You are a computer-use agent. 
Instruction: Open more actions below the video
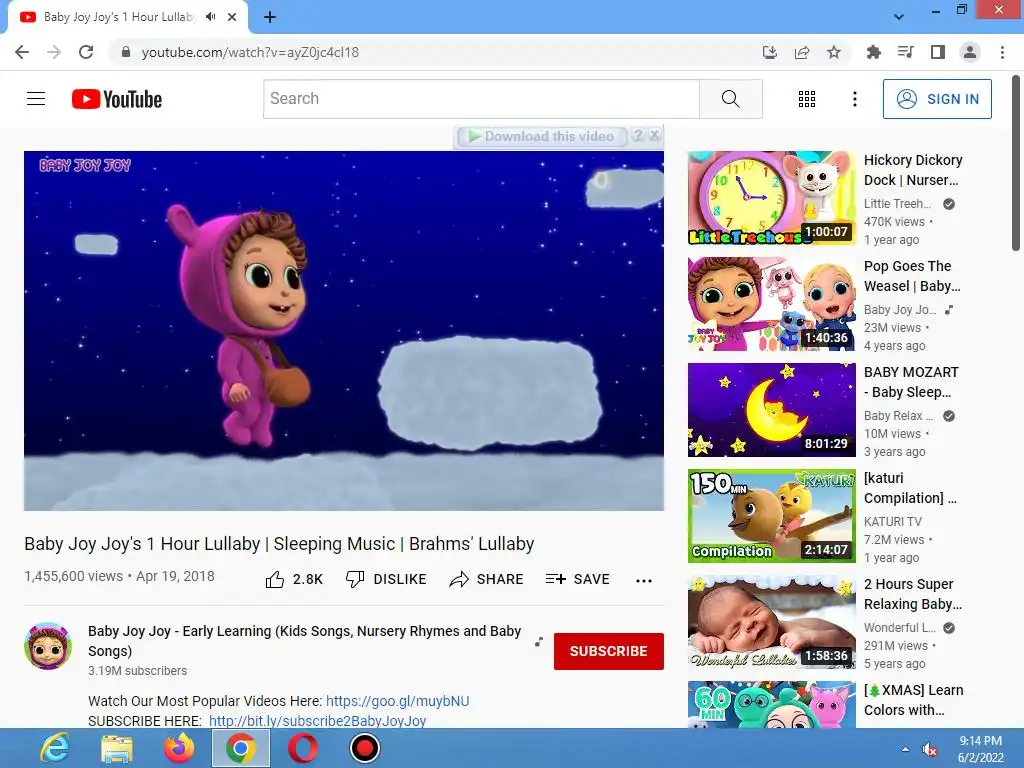pyautogui.click(x=644, y=581)
